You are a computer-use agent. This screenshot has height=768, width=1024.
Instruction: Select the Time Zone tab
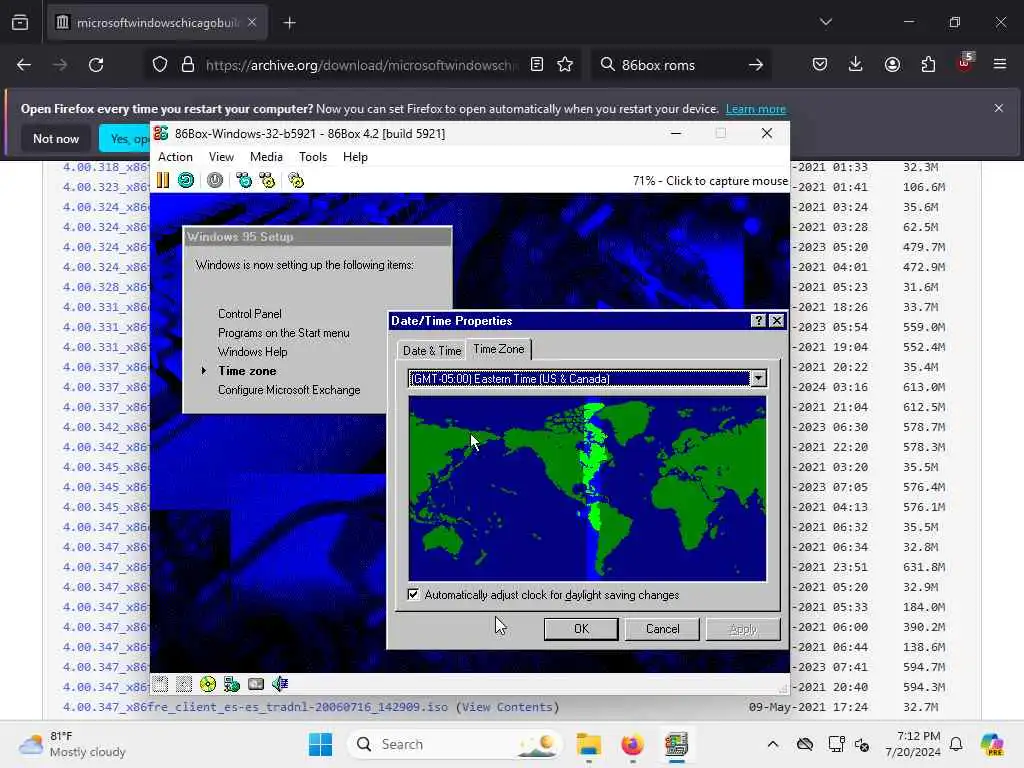(x=499, y=349)
